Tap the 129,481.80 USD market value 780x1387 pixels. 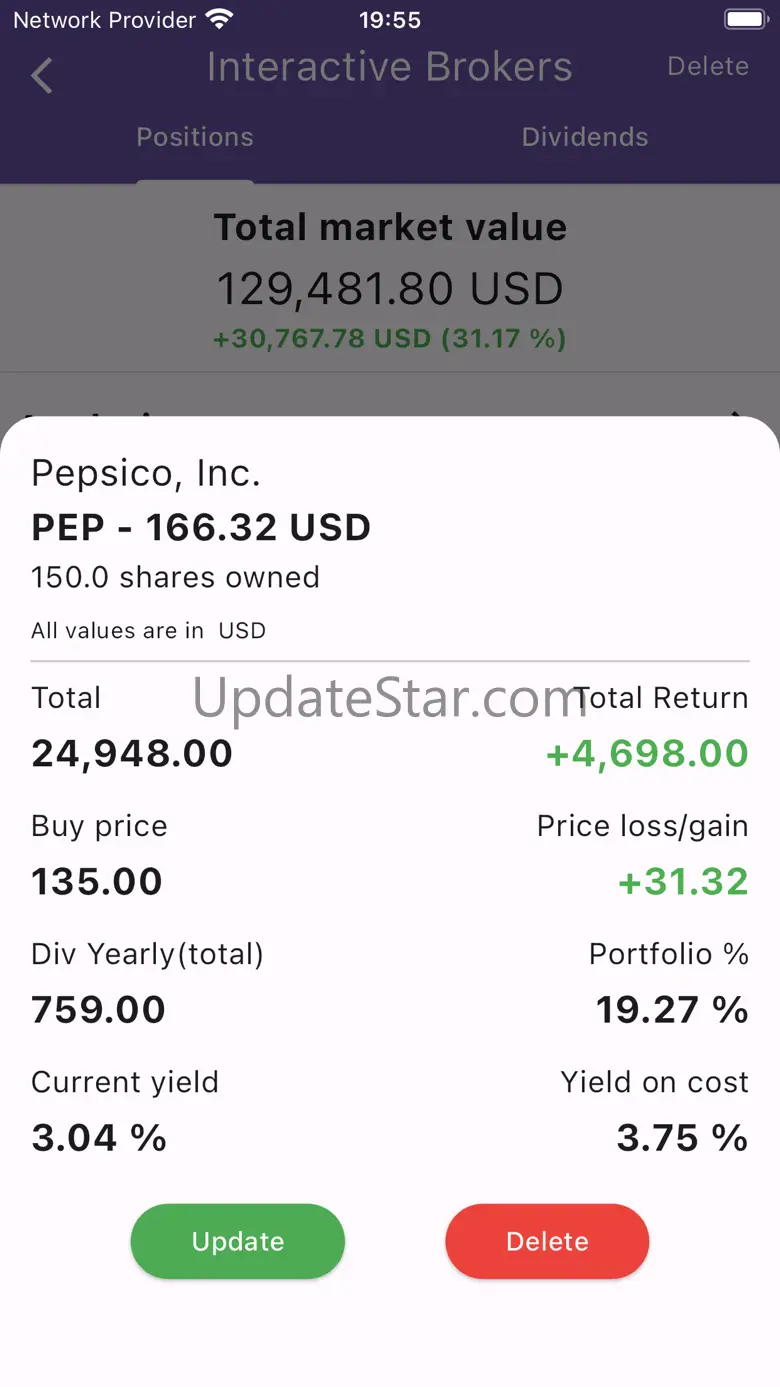pyautogui.click(x=390, y=289)
